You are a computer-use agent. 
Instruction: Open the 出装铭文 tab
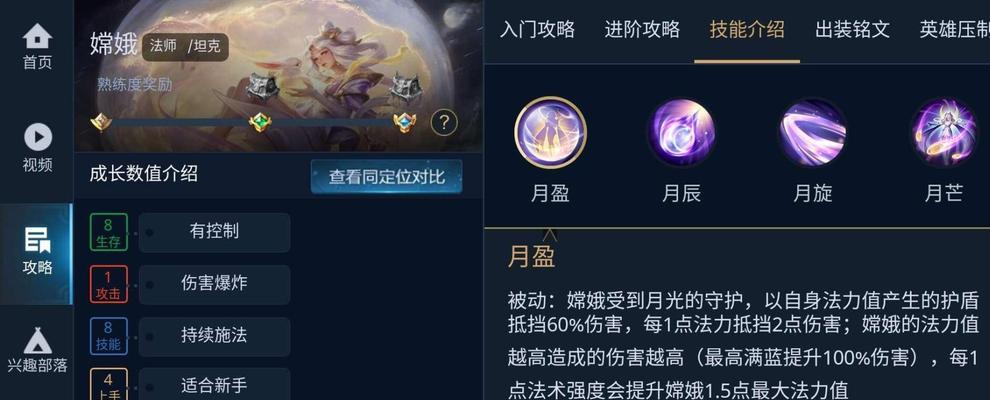tap(852, 29)
